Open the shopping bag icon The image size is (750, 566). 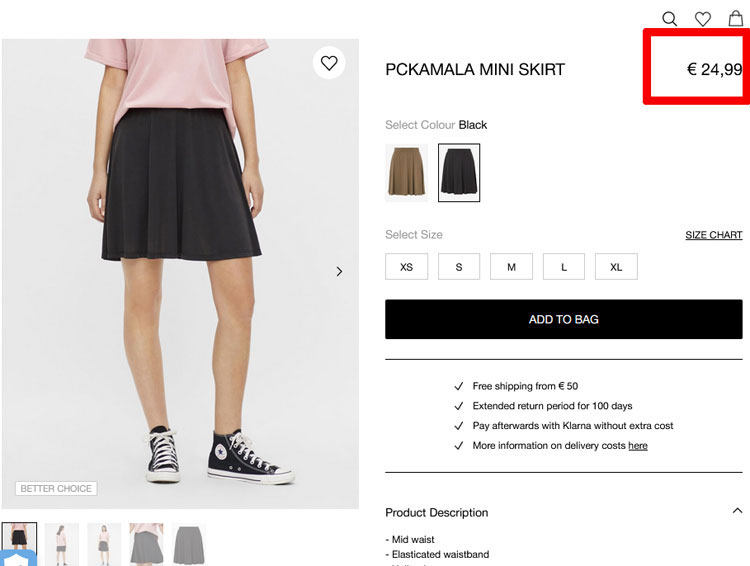[x=736, y=18]
